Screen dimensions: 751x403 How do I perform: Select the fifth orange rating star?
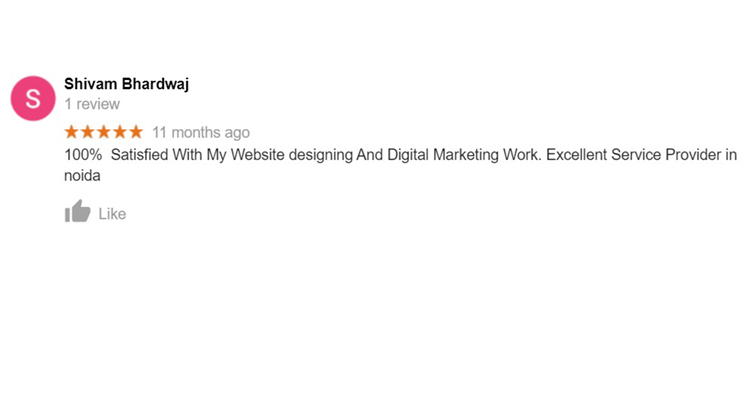136,131
